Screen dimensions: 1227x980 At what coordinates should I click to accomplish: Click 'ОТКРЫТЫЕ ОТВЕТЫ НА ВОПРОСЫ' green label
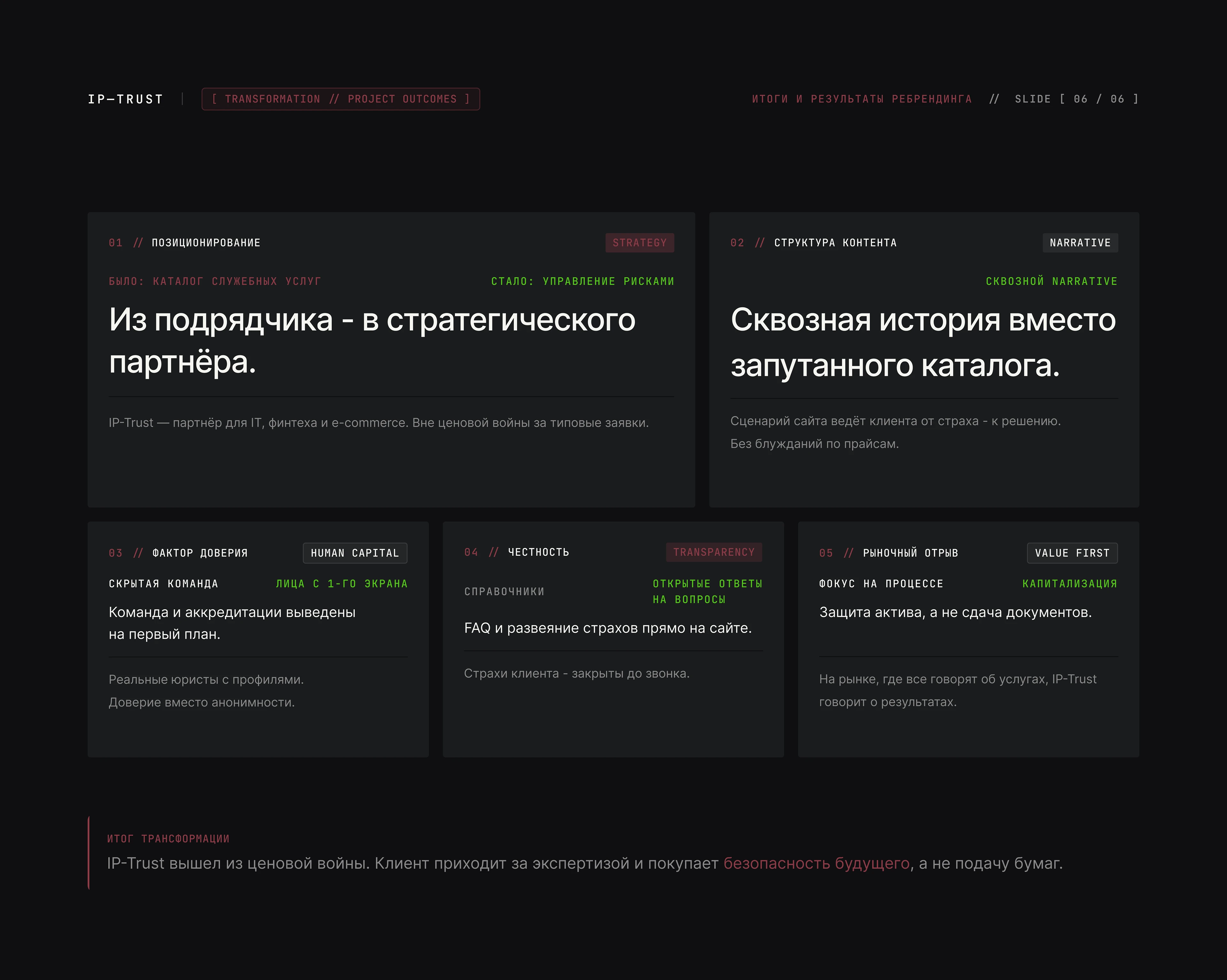707,592
